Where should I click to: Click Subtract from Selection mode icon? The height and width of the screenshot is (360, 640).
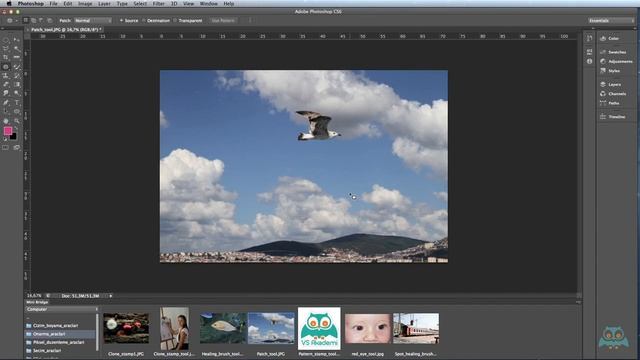click(41, 20)
